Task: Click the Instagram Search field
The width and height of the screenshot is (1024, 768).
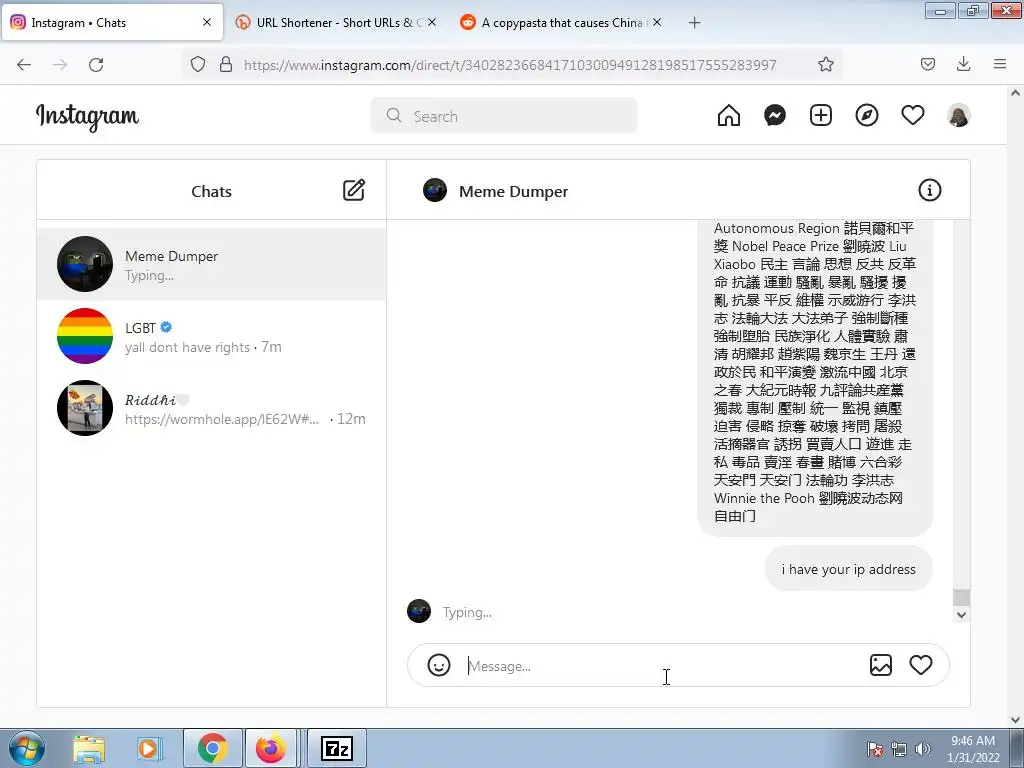Action: click(x=504, y=116)
